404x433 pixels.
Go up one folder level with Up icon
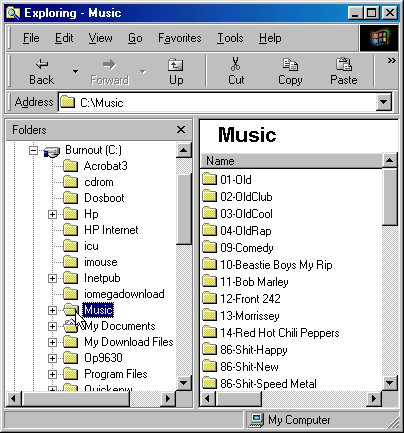pyautogui.click(x=175, y=65)
